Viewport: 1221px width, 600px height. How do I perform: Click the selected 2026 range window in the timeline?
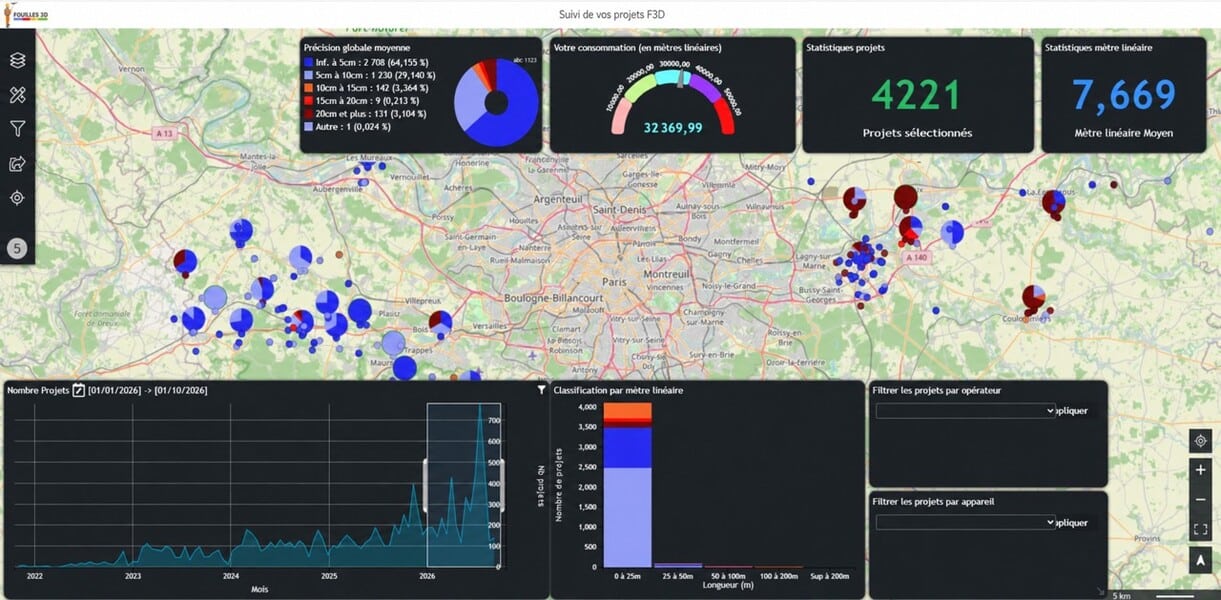click(x=464, y=485)
